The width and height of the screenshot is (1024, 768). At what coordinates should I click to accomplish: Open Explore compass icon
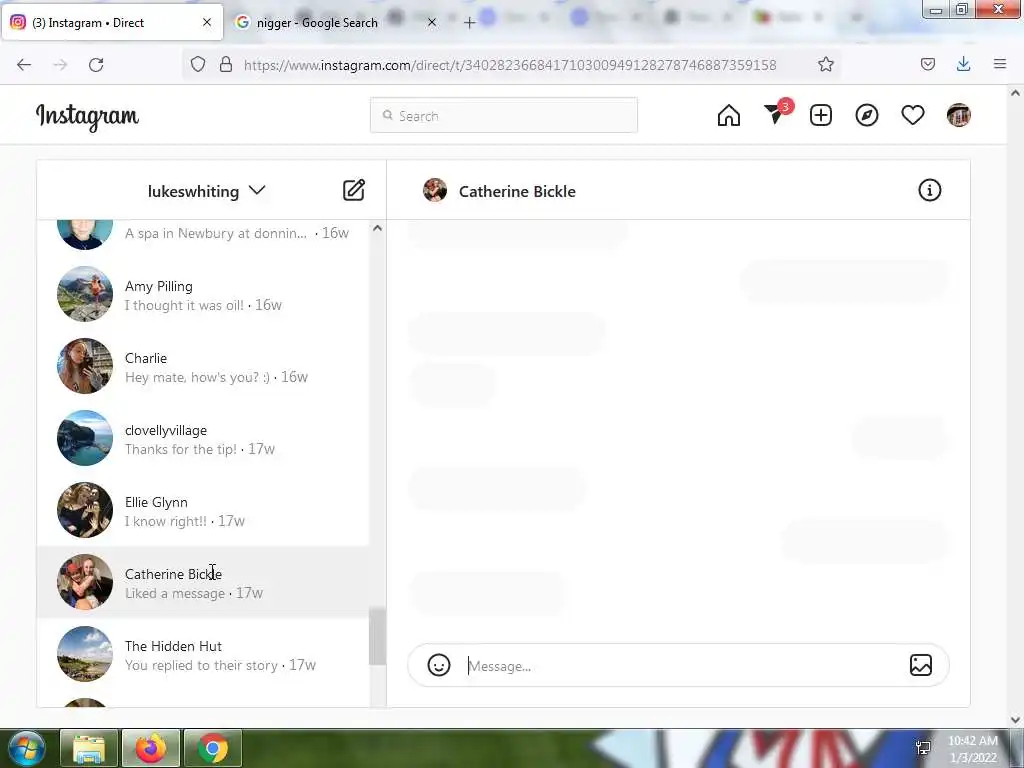pyautogui.click(x=867, y=116)
